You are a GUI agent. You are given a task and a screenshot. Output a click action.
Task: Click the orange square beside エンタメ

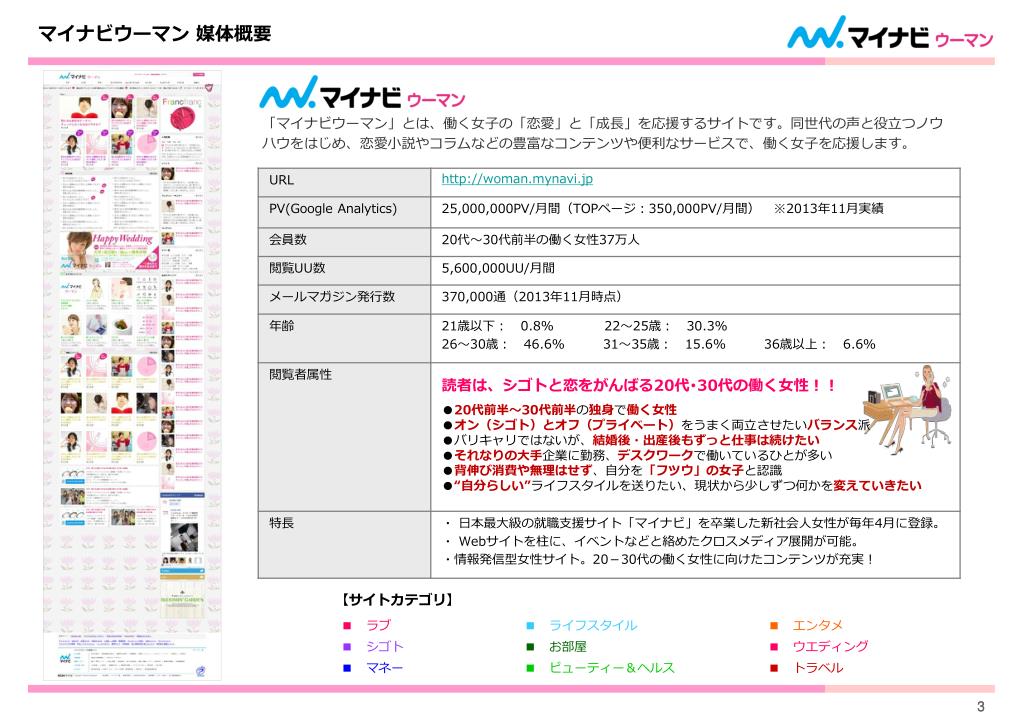point(774,626)
